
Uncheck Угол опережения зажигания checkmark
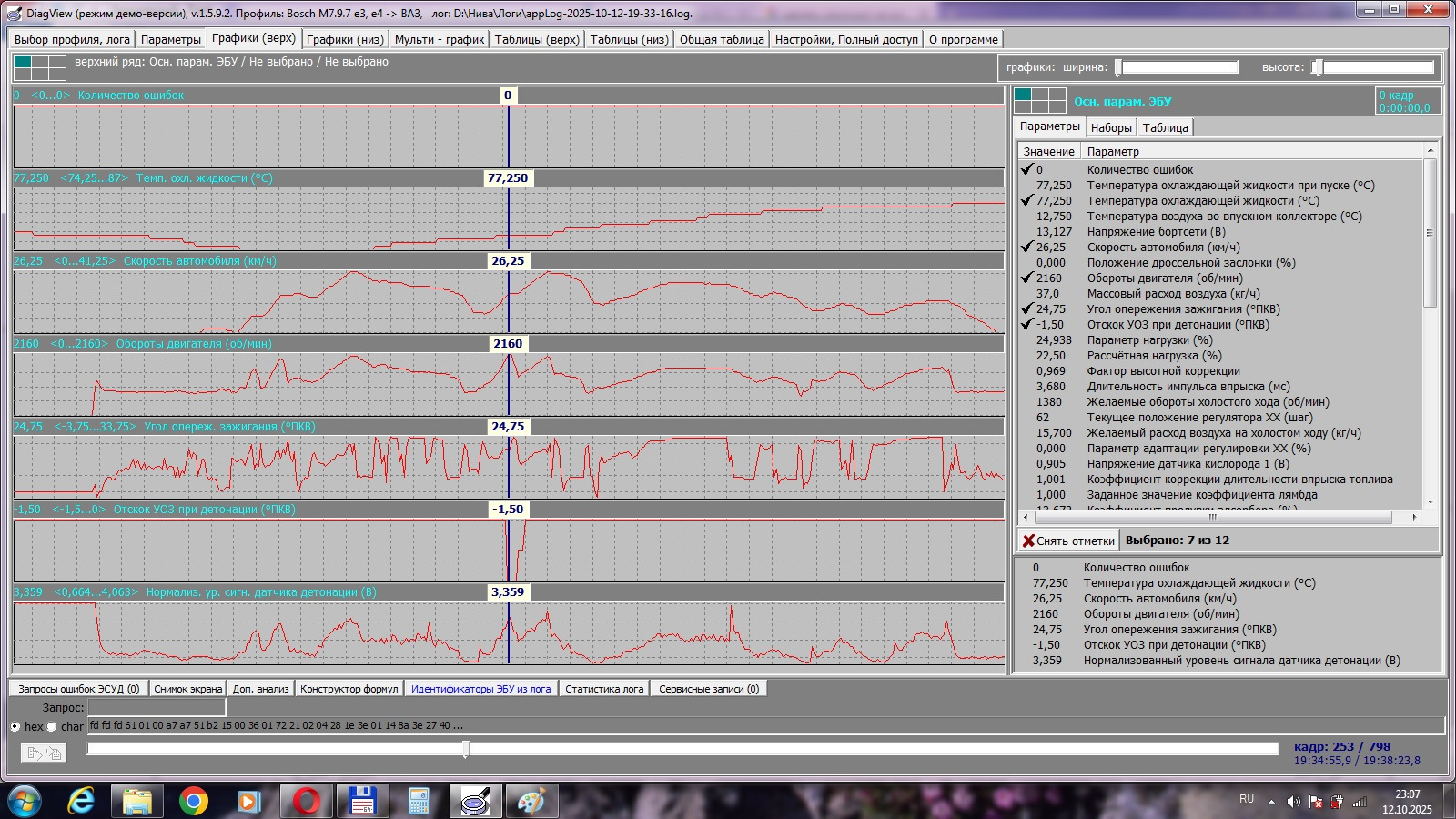(x=1027, y=308)
